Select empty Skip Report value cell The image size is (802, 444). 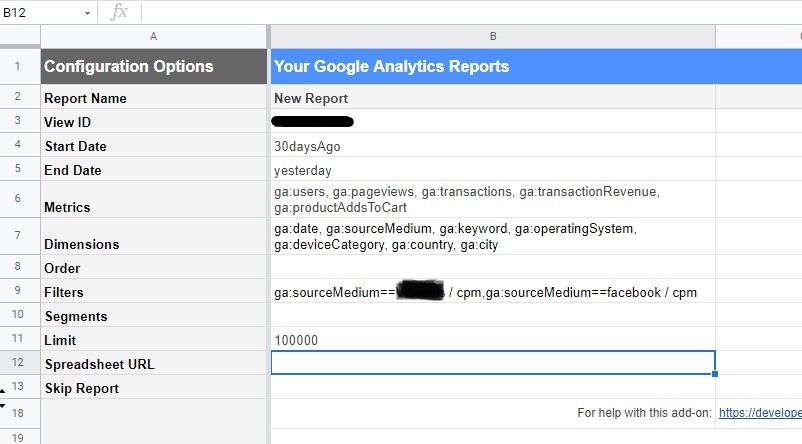click(493, 387)
